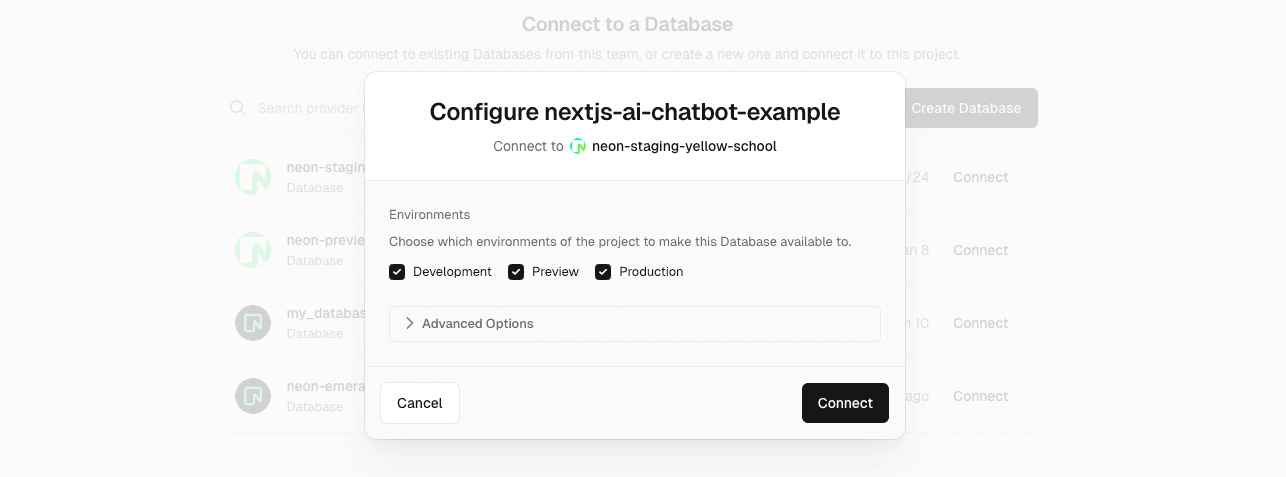Click the my_database gray avatar icon
Screen dimensions: 1286x477
pyautogui.click(x=253, y=323)
